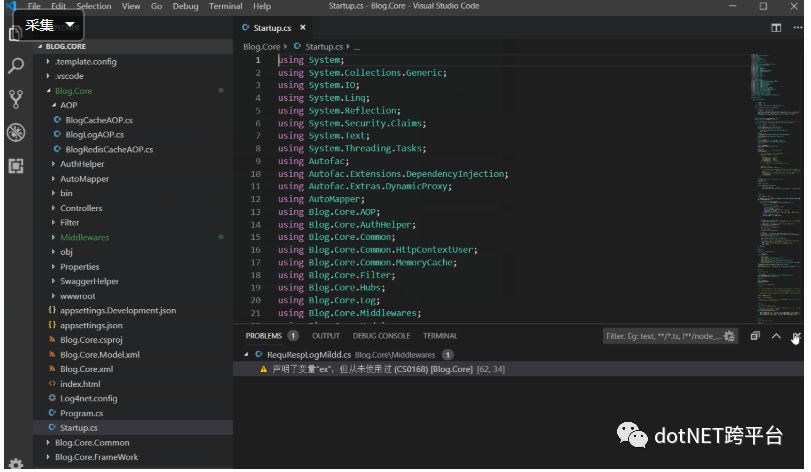
Task: Collapse RequRespLogMildd.cs problems group
Action: [x=246, y=355]
